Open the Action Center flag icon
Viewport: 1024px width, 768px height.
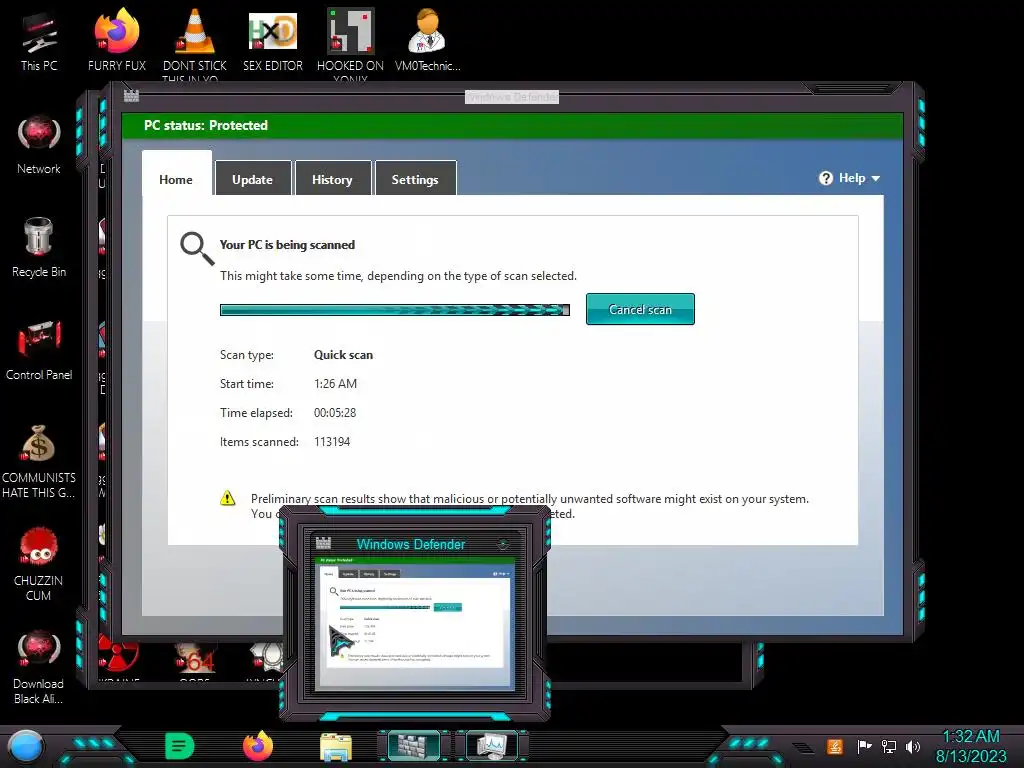pyautogui.click(x=864, y=746)
